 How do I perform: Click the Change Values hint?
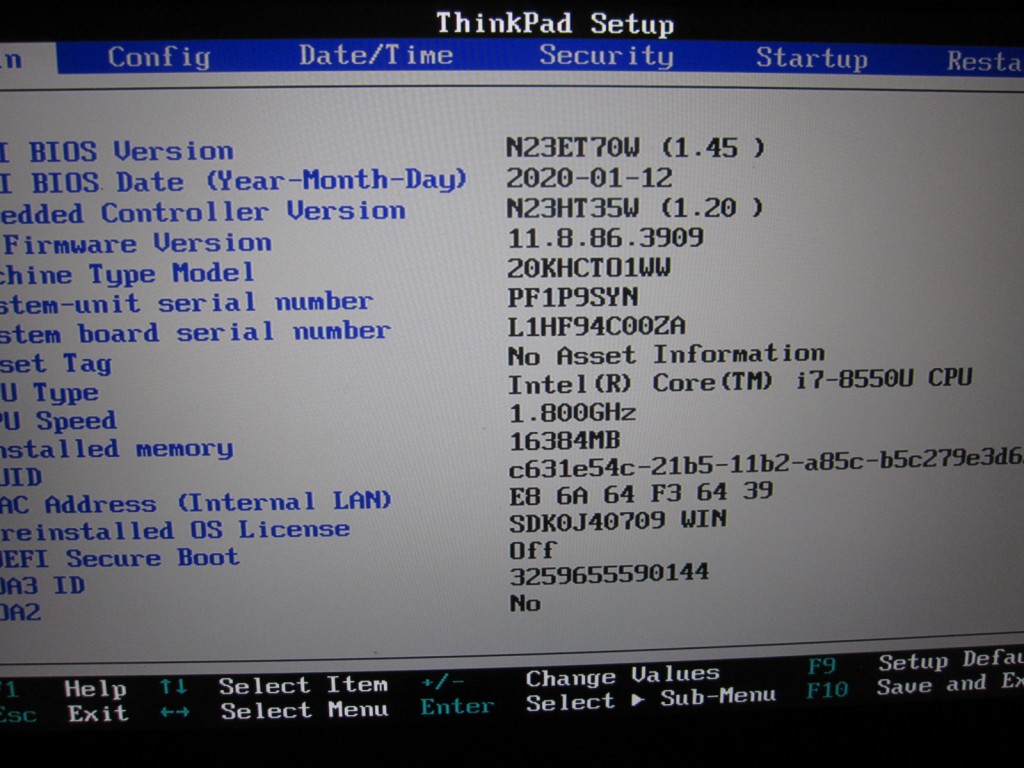[x=622, y=676]
